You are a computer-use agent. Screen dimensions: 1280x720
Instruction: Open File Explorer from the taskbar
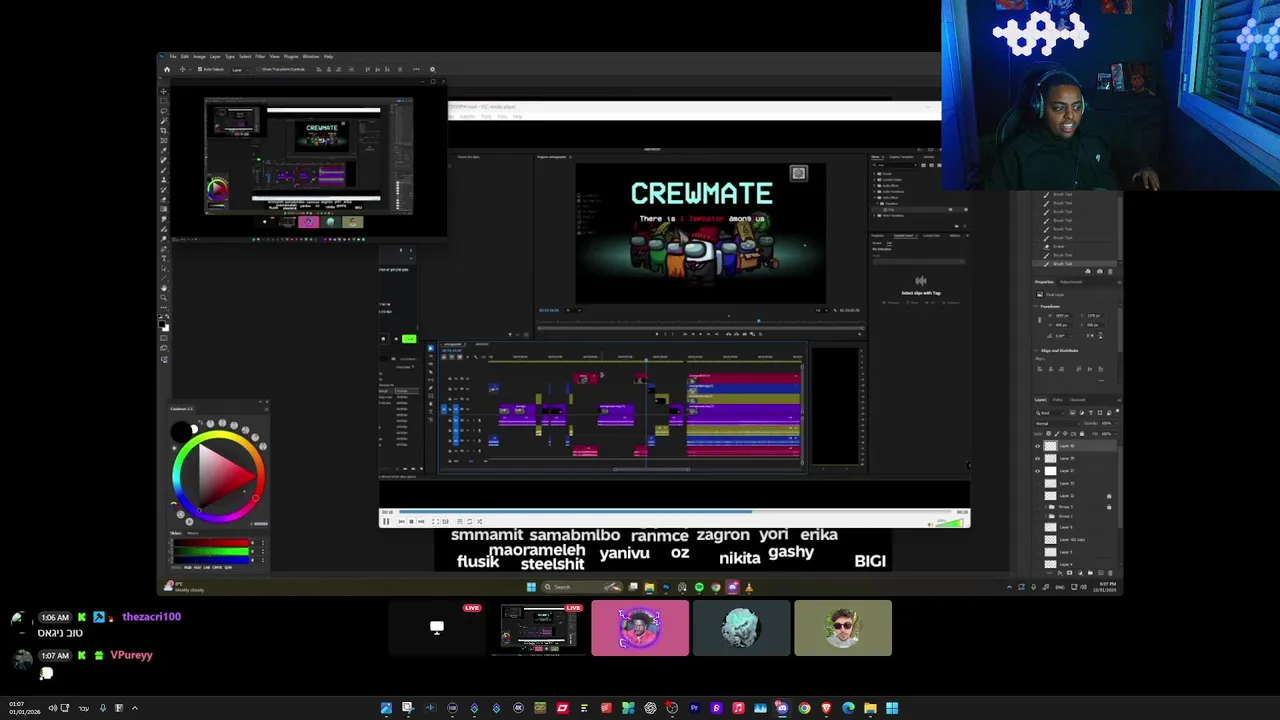pos(870,708)
